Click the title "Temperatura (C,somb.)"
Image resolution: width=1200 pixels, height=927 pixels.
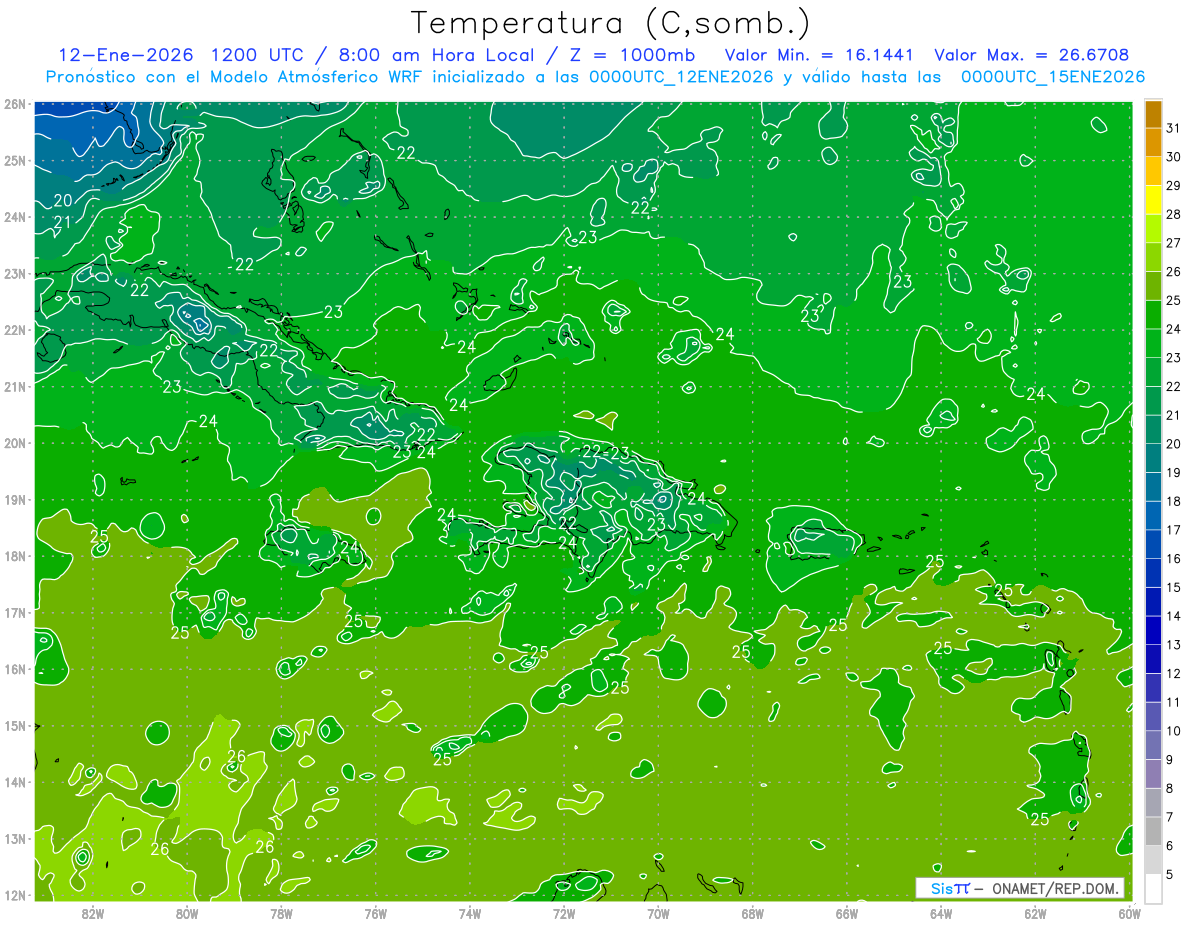click(x=610, y=22)
